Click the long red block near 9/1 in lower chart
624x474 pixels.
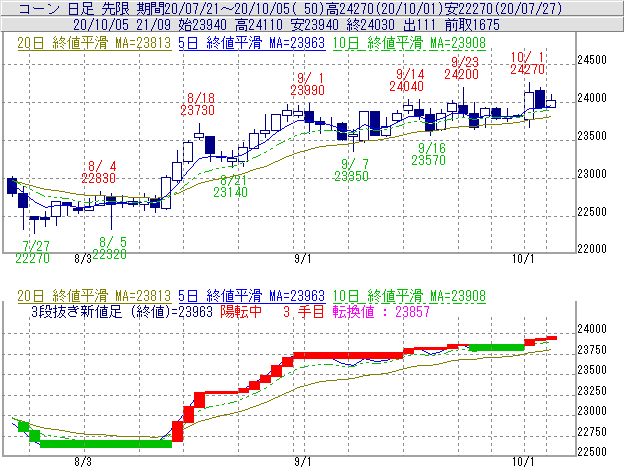click(x=348, y=355)
